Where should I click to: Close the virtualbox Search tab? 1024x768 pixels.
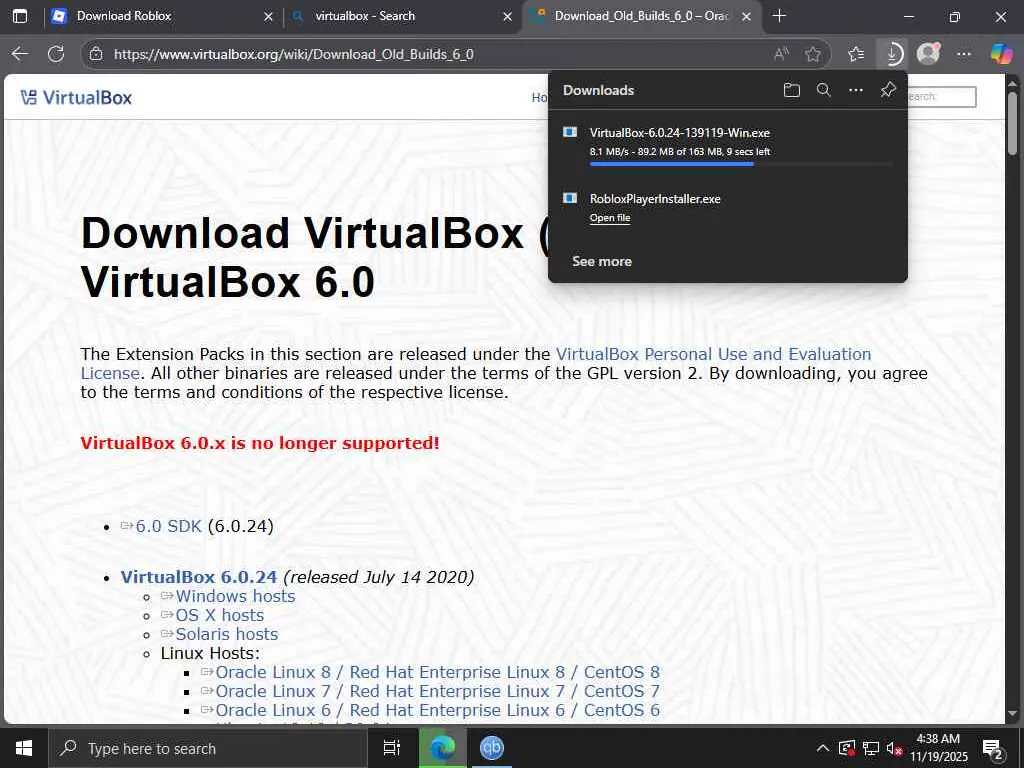pos(507,17)
